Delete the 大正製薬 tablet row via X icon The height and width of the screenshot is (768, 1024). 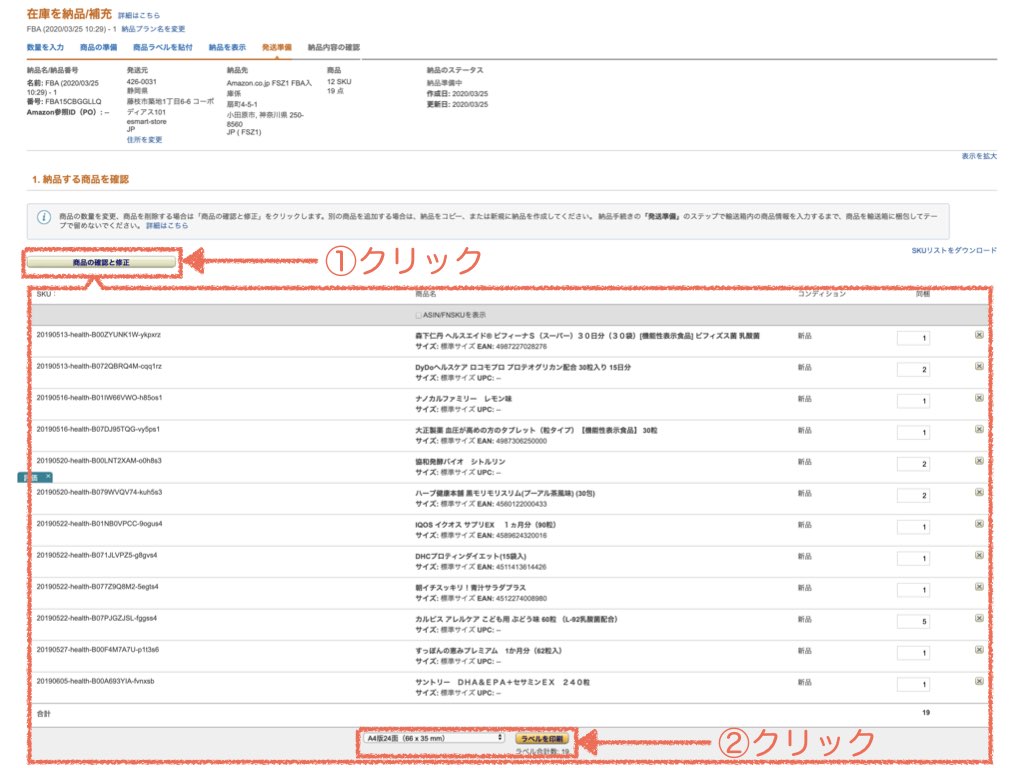(x=979, y=429)
